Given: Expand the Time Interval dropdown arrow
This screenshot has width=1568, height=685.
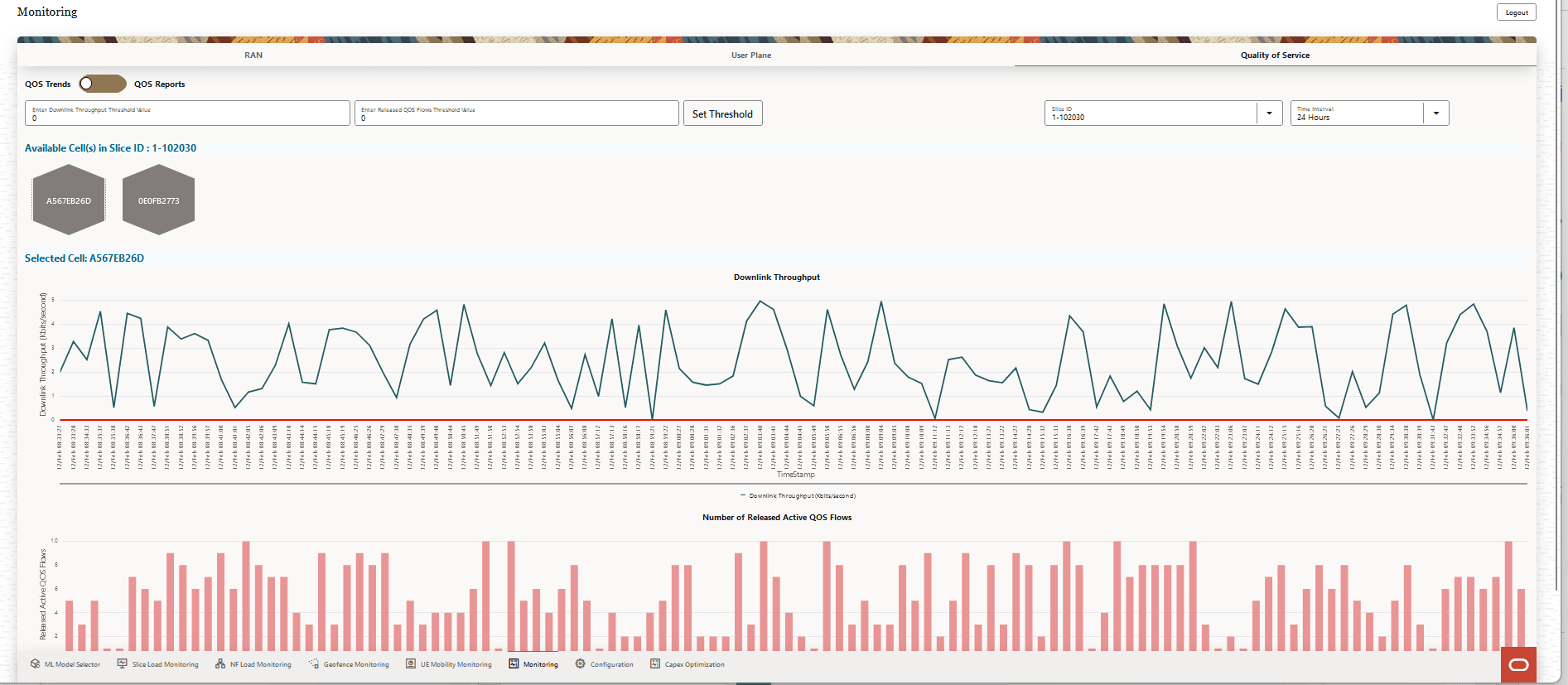Looking at the screenshot, I should [1435, 113].
